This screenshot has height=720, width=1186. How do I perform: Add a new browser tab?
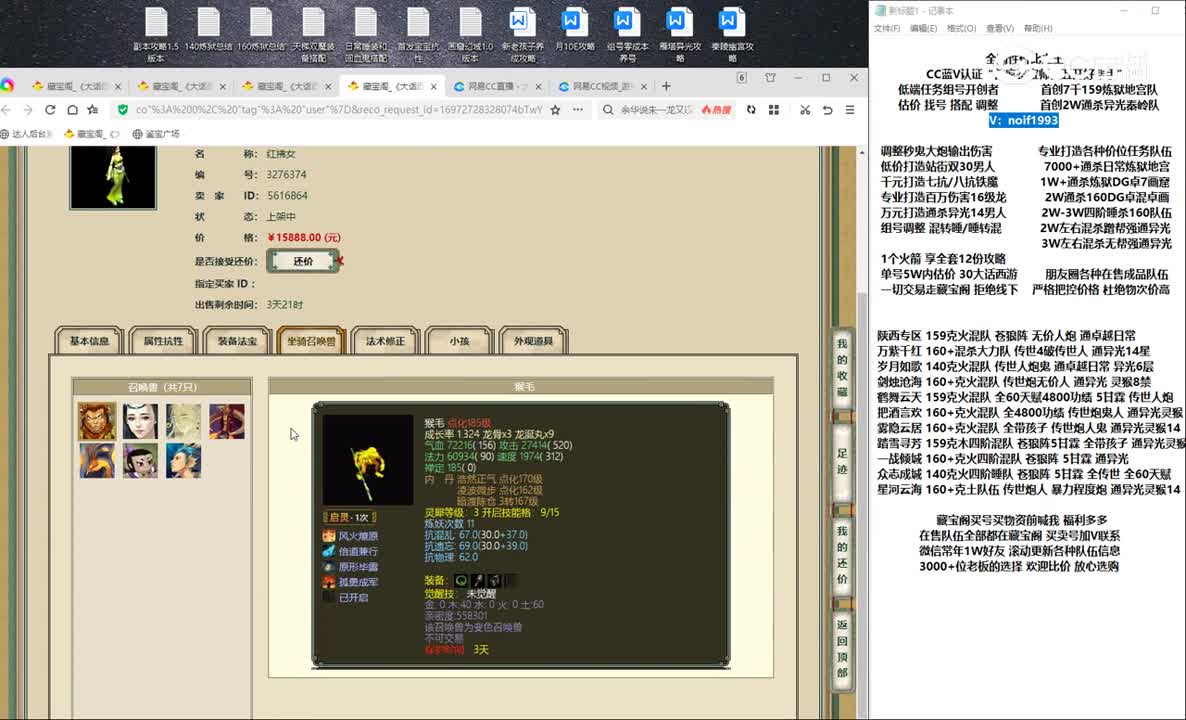[x=666, y=86]
